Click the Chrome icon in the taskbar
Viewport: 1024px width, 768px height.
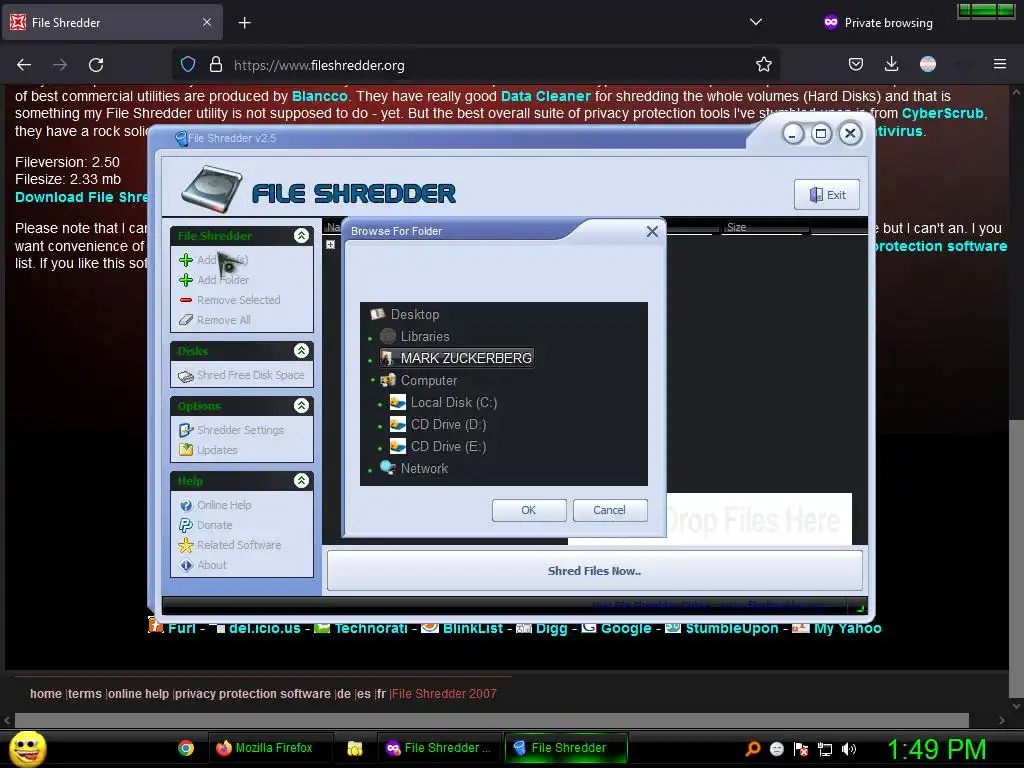(186, 748)
